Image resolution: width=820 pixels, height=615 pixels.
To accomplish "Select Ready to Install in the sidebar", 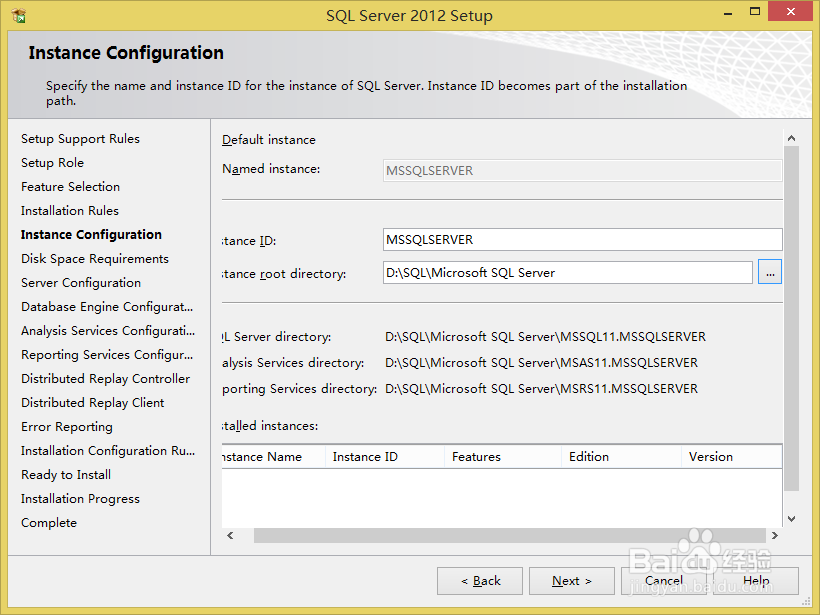I will pos(65,474).
